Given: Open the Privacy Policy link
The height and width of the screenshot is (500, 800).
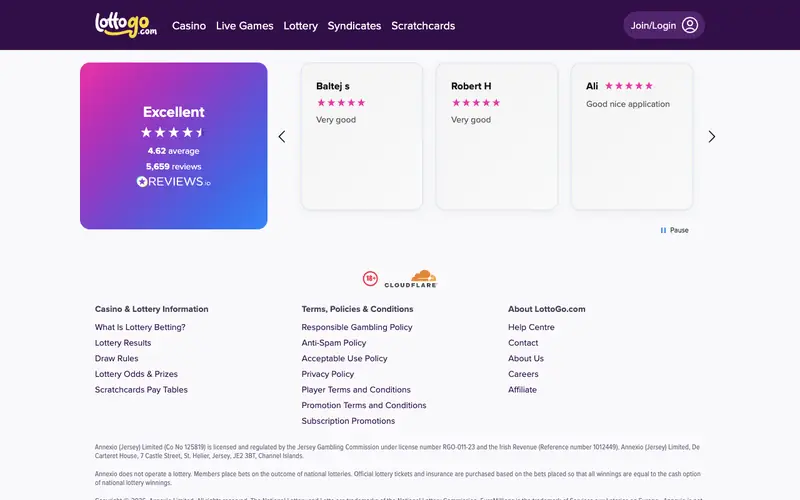Looking at the screenshot, I should tap(328, 374).
